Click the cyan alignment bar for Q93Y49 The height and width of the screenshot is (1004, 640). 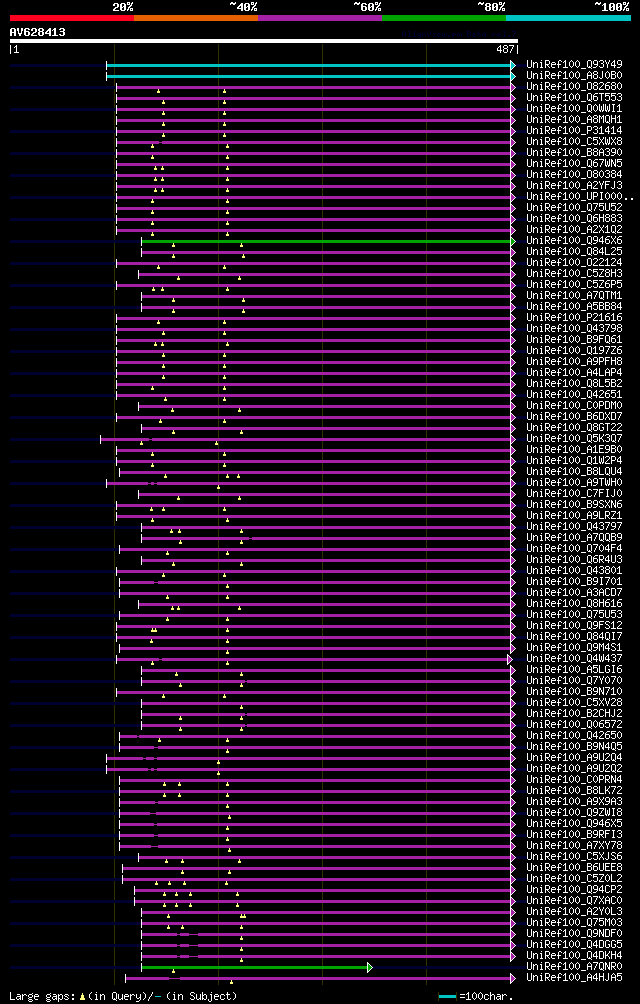310,65
